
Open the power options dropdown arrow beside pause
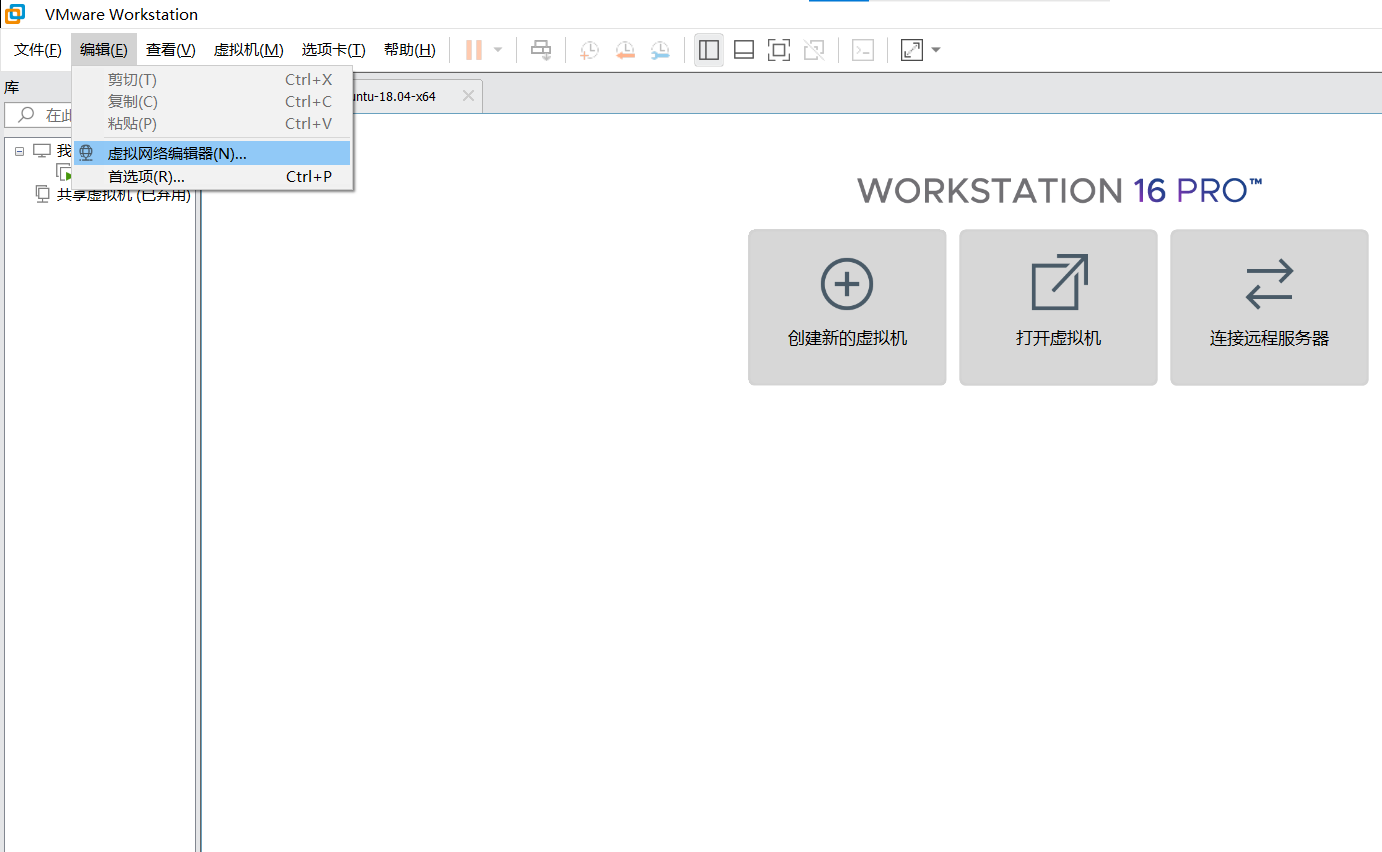(498, 50)
